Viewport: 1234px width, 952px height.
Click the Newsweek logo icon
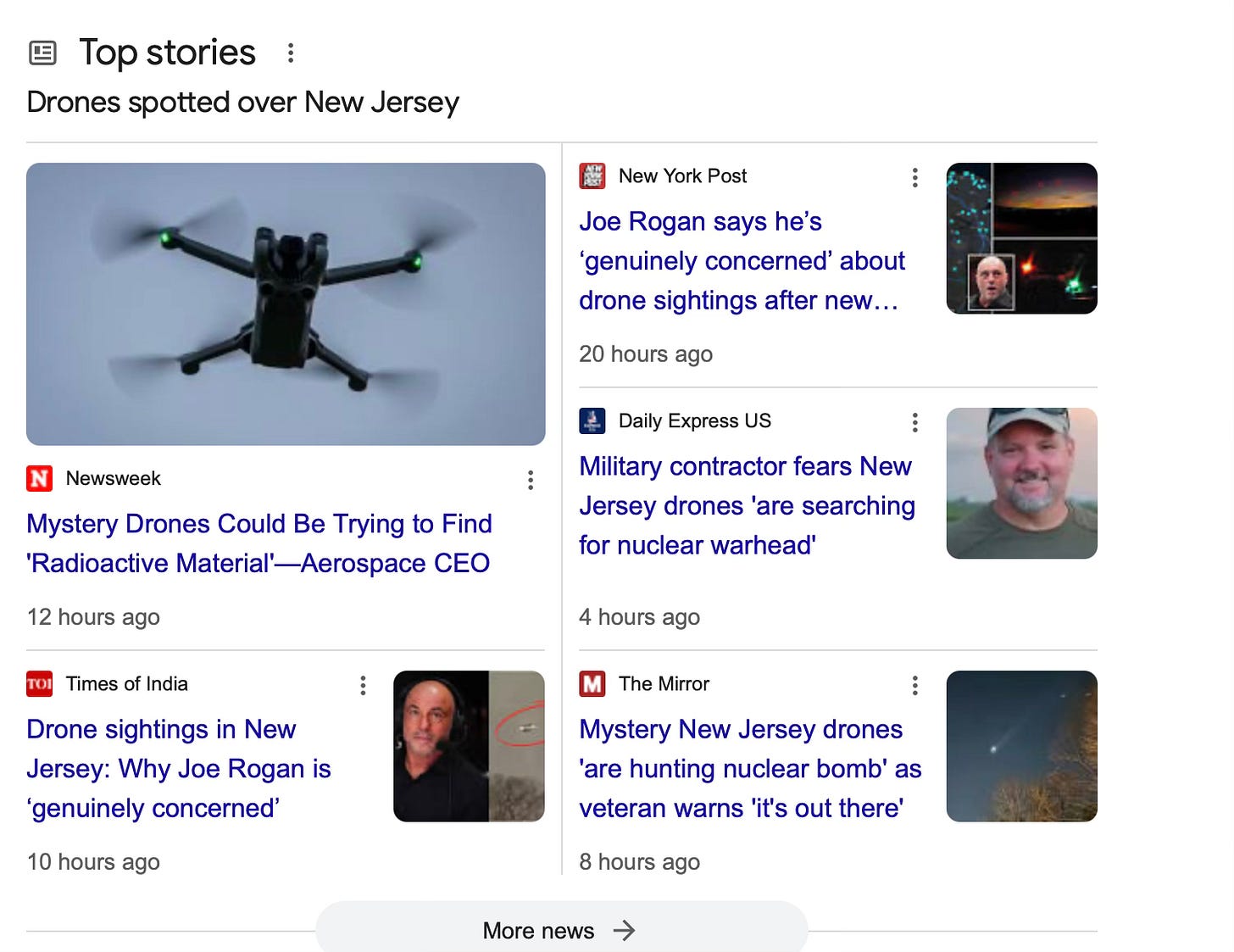pos(40,479)
